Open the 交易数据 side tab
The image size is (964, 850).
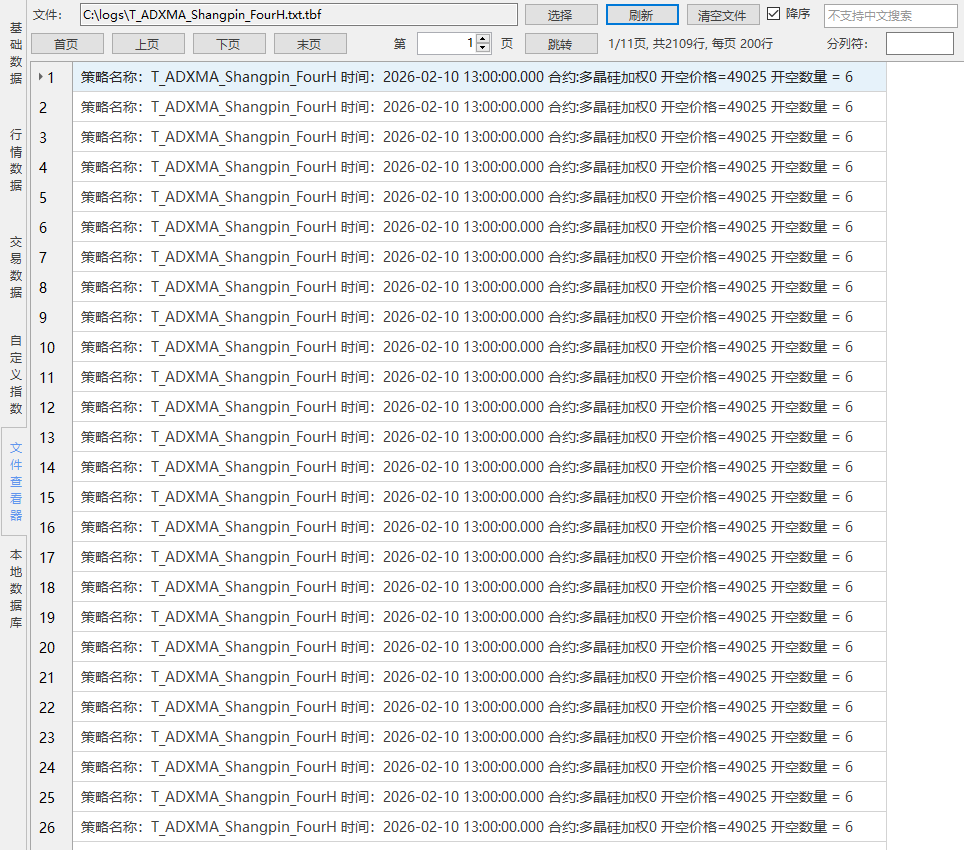[15, 267]
